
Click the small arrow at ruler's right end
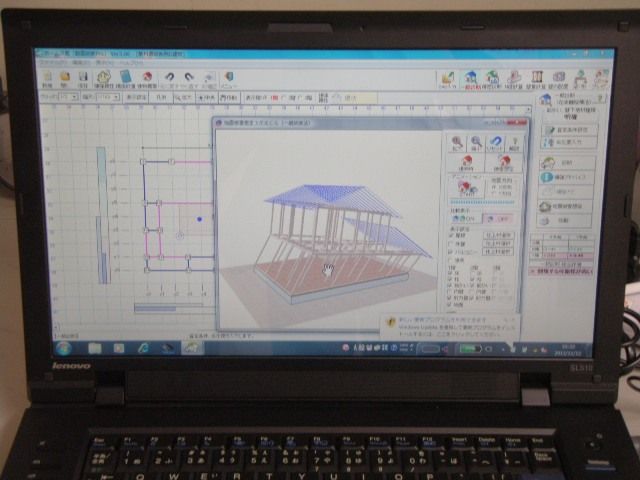528,109
